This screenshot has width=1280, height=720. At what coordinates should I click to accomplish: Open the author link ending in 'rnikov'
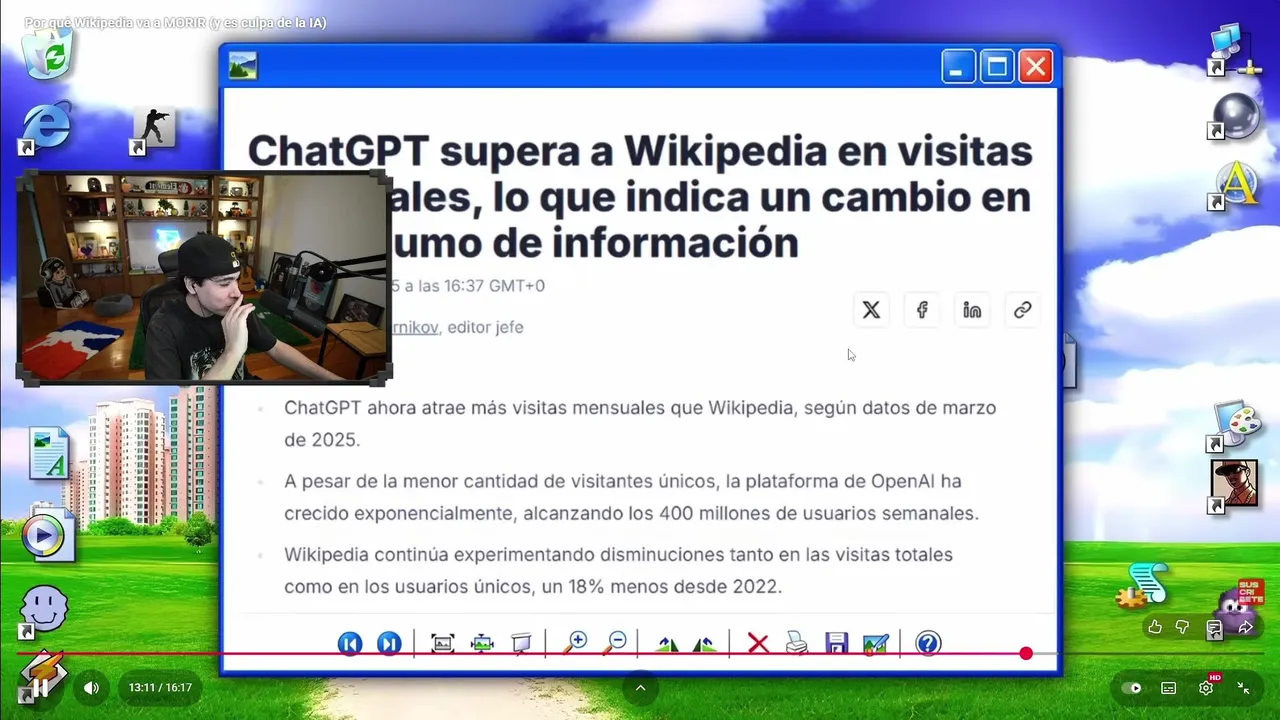[415, 327]
